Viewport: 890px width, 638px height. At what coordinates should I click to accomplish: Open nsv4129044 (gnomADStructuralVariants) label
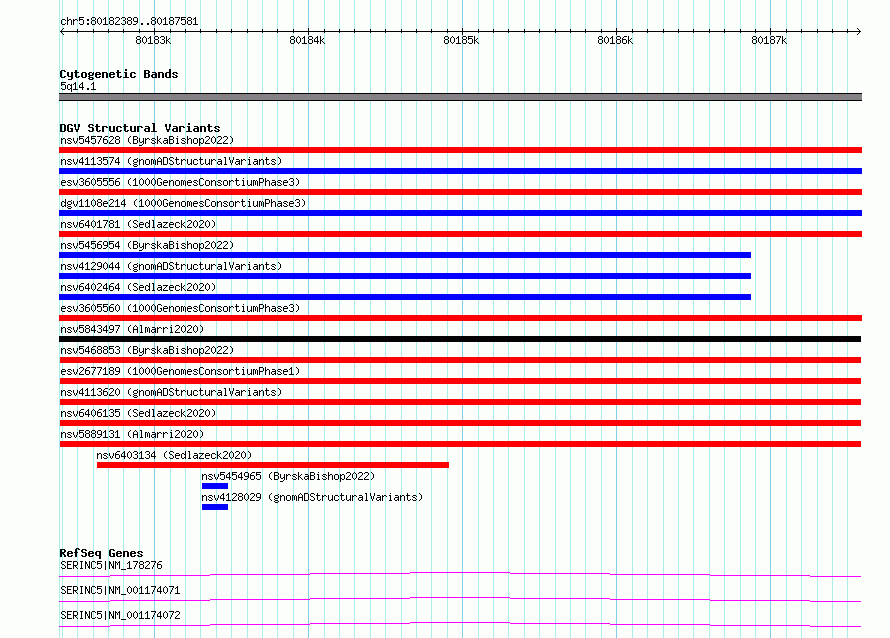point(171,266)
